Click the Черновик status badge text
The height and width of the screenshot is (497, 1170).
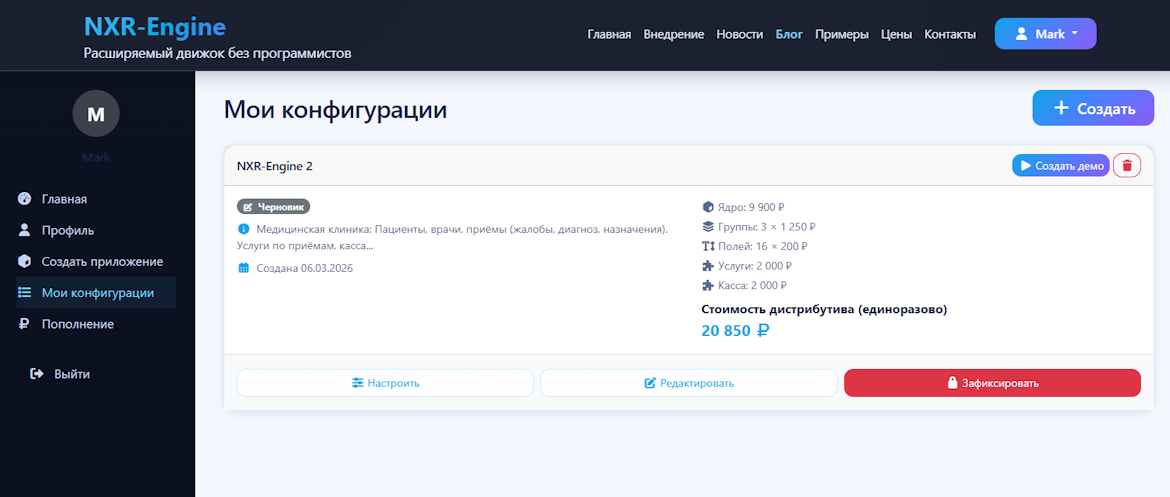pos(281,207)
